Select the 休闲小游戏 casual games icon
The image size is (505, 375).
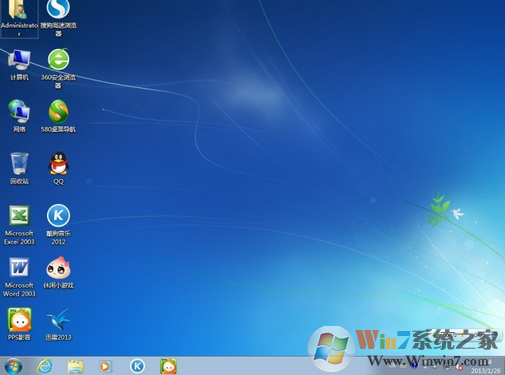pos(58,272)
